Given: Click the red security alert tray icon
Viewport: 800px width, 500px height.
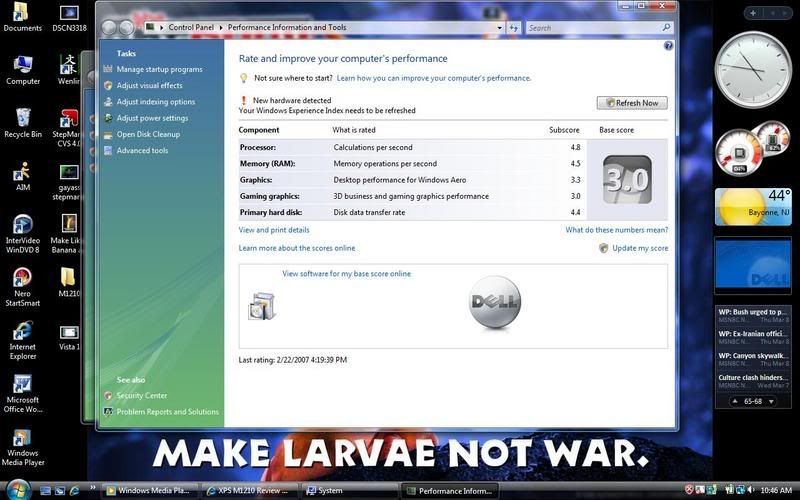Looking at the screenshot, I should tap(689, 490).
